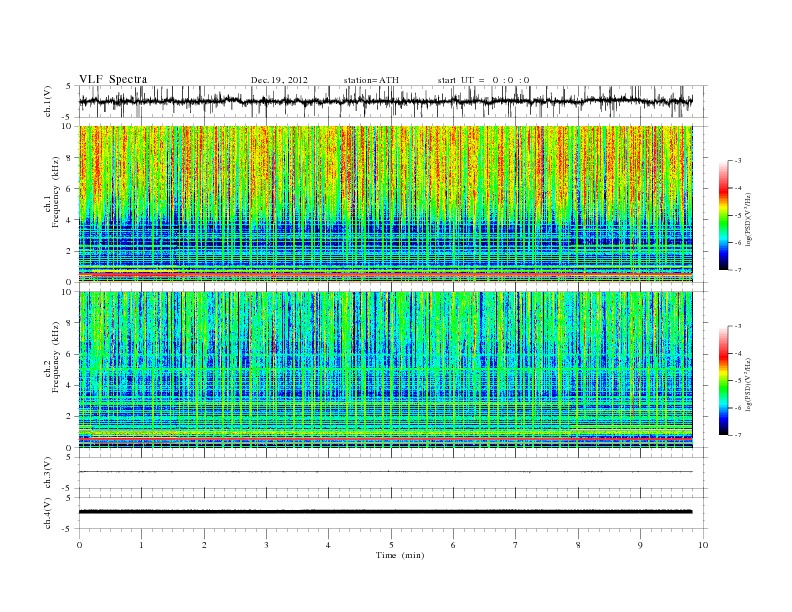Select the "Dec. 19, 2012" date text
This screenshot has height=612, width=792.
coord(279,80)
